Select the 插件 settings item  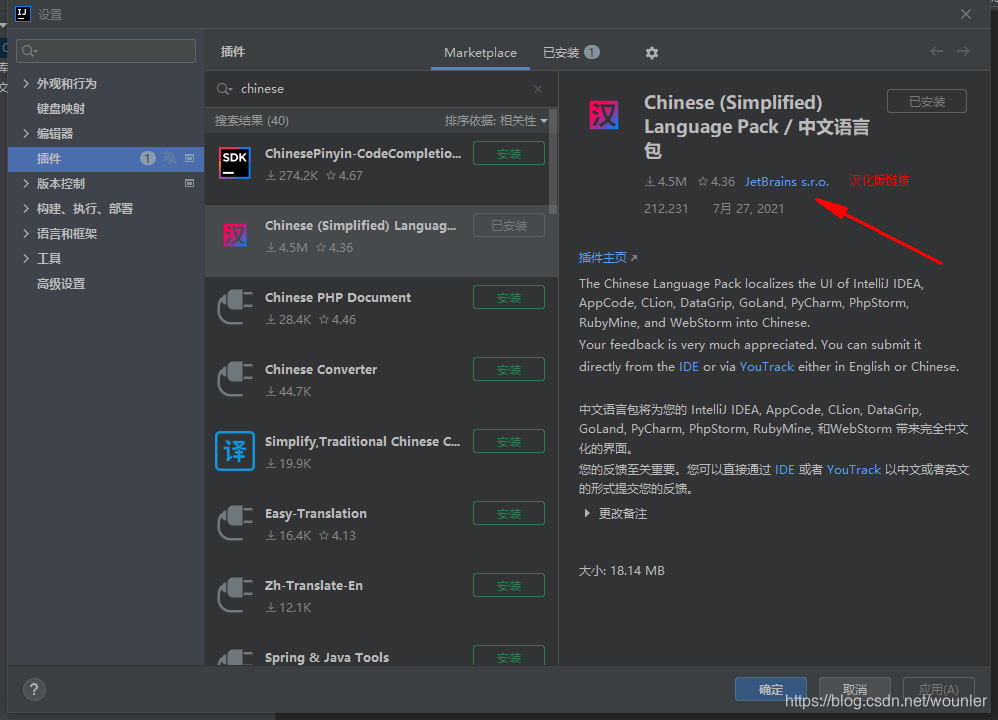[106, 158]
